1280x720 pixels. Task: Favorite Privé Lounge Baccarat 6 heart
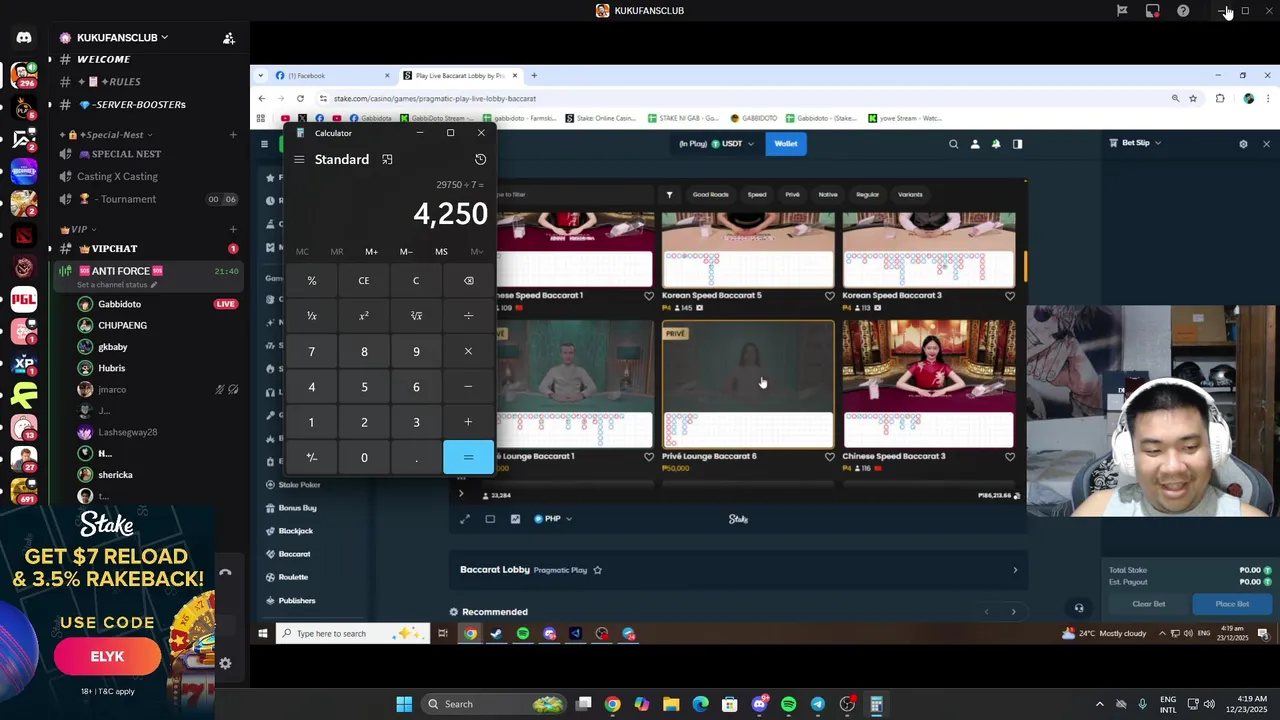(x=829, y=457)
